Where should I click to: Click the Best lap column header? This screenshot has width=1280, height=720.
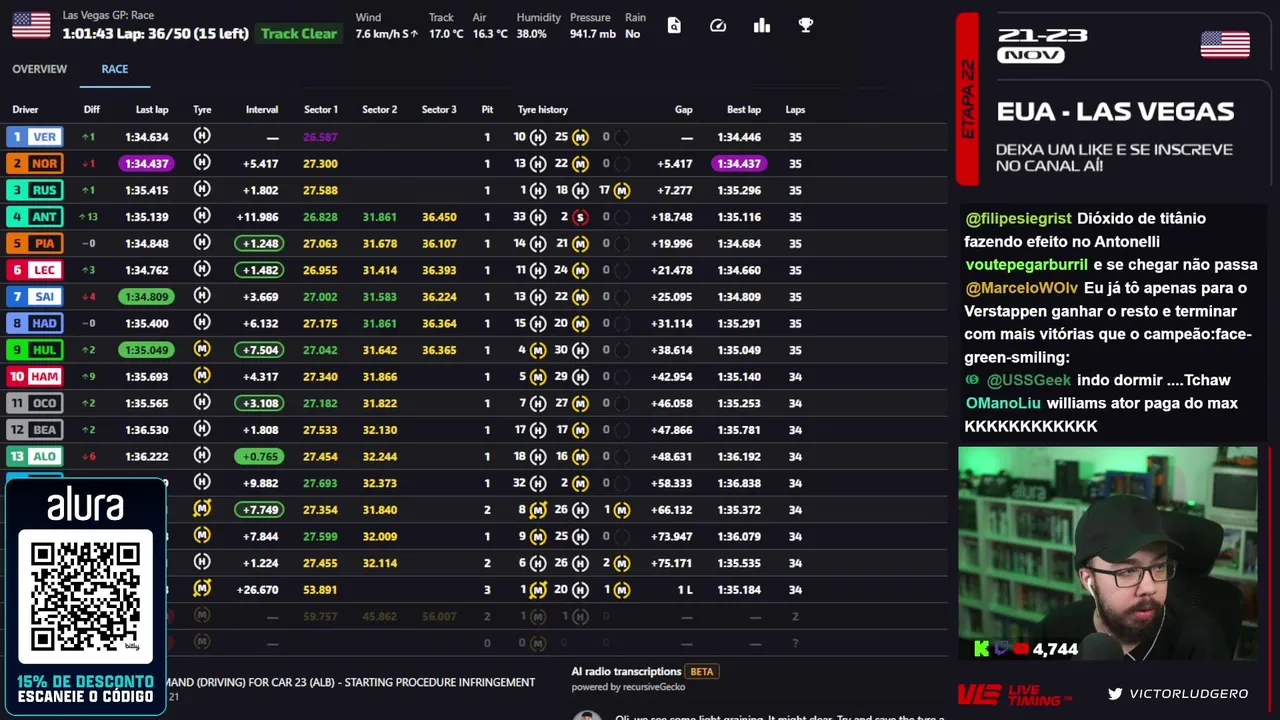[x=743, y=110]
